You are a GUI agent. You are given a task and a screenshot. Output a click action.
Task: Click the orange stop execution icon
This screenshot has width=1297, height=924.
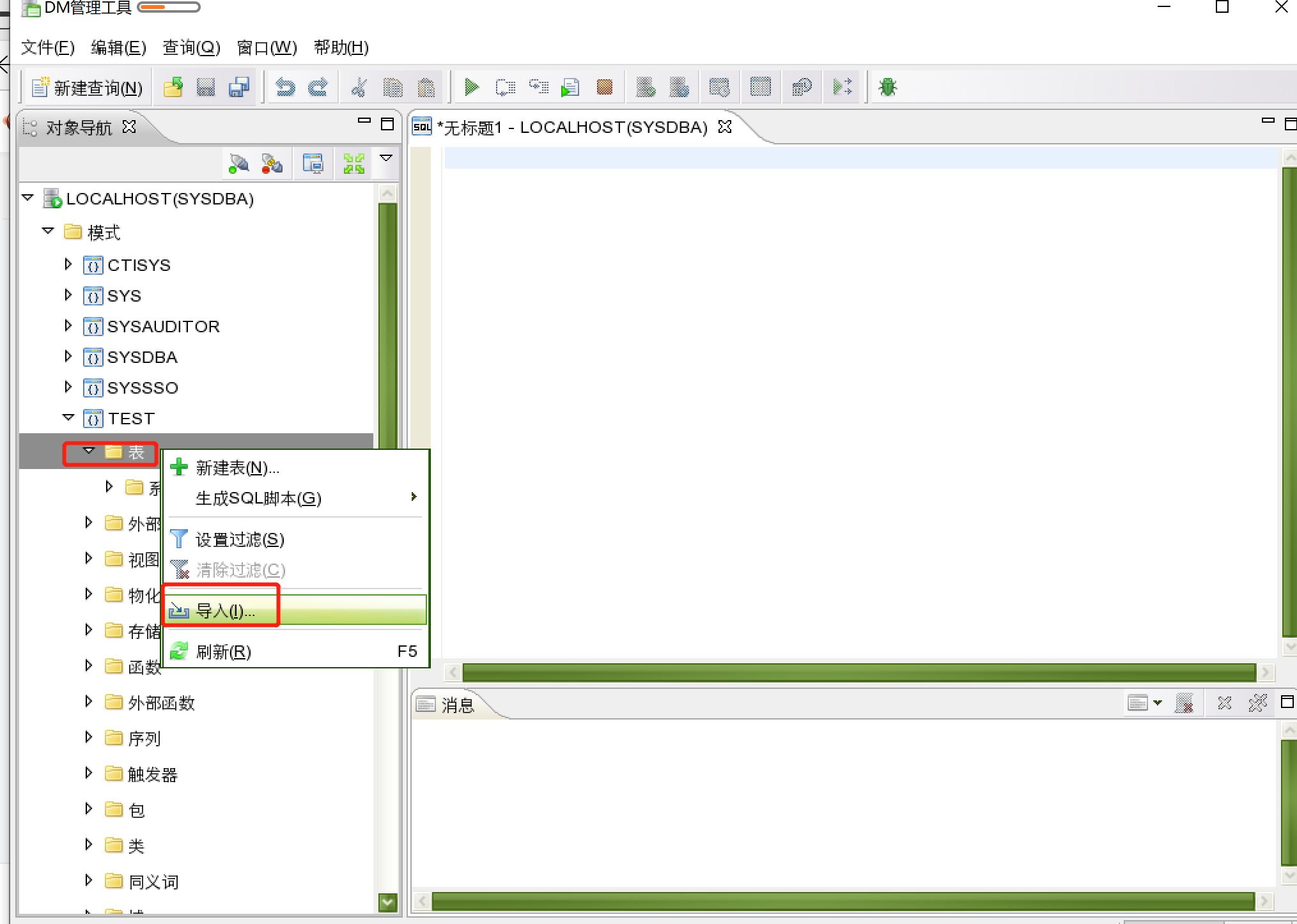[x=604, y=87]
